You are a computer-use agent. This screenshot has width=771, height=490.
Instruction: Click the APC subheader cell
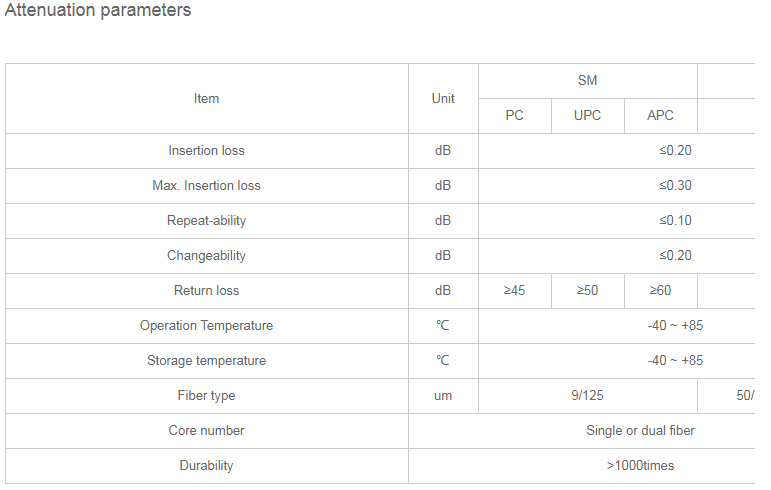tap(660, 115)
